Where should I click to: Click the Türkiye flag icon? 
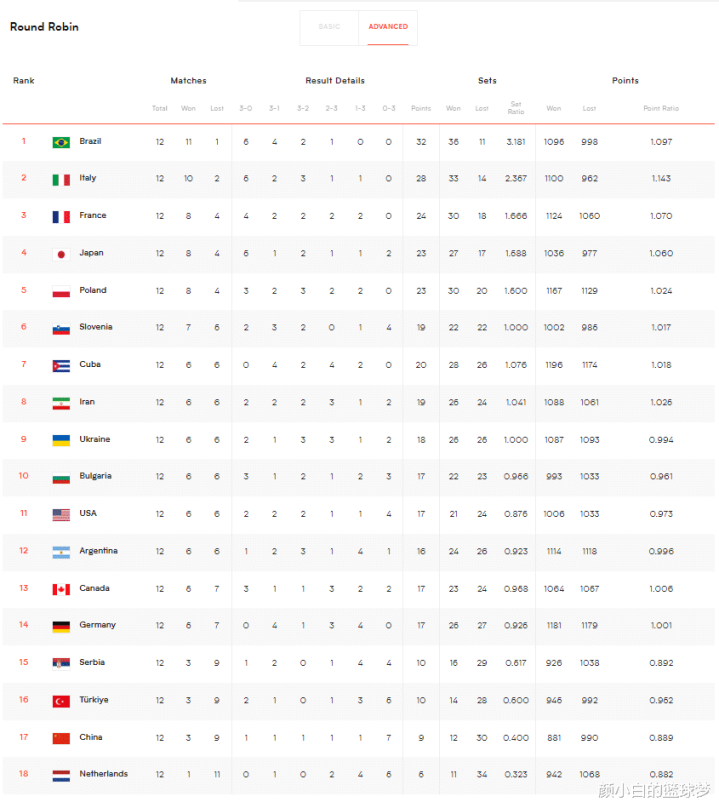click(61, 701)
